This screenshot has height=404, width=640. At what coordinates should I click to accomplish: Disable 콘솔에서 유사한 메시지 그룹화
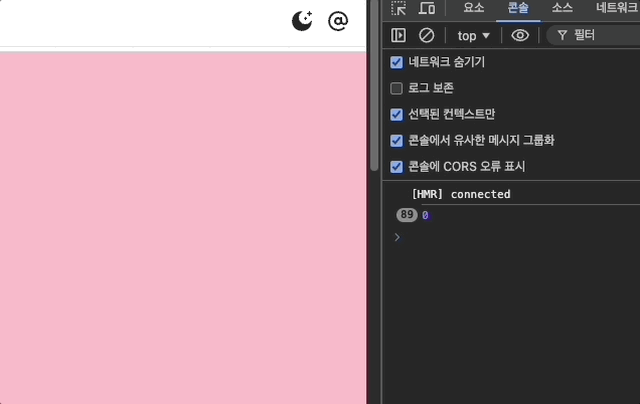pos(397,140)
